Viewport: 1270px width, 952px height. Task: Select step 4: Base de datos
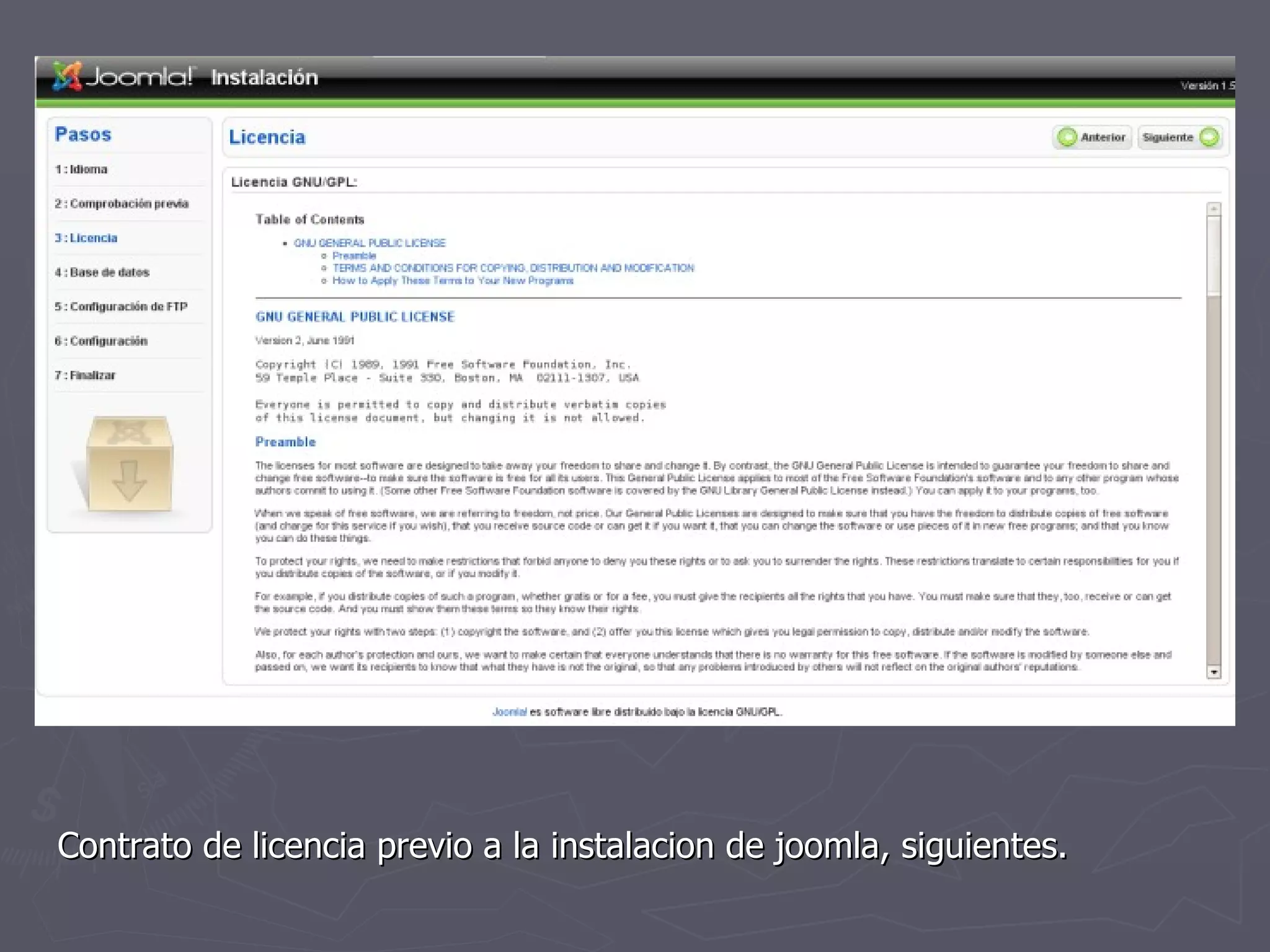click(102, 272)
